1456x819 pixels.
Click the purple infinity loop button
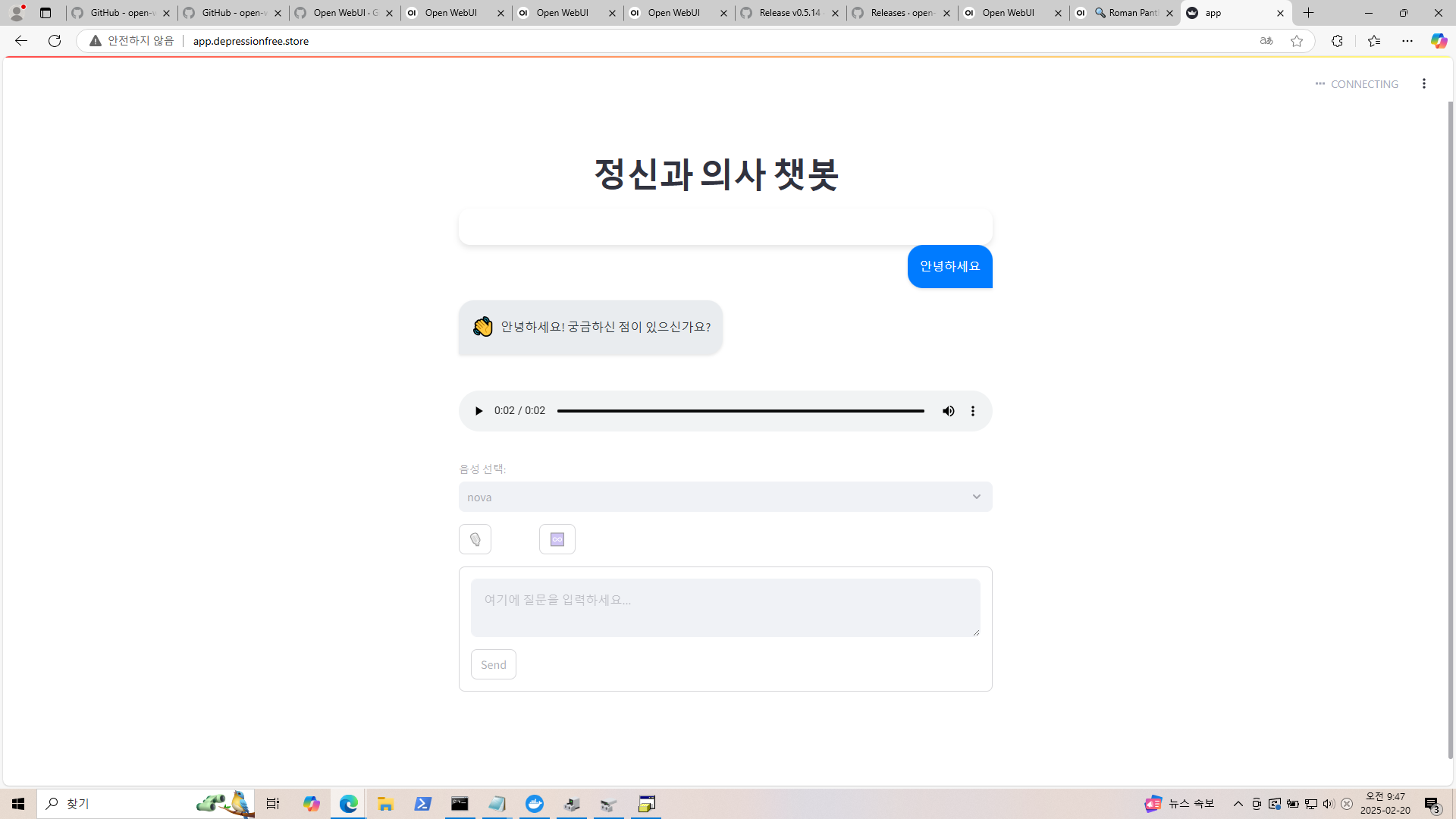coord(557,539)
